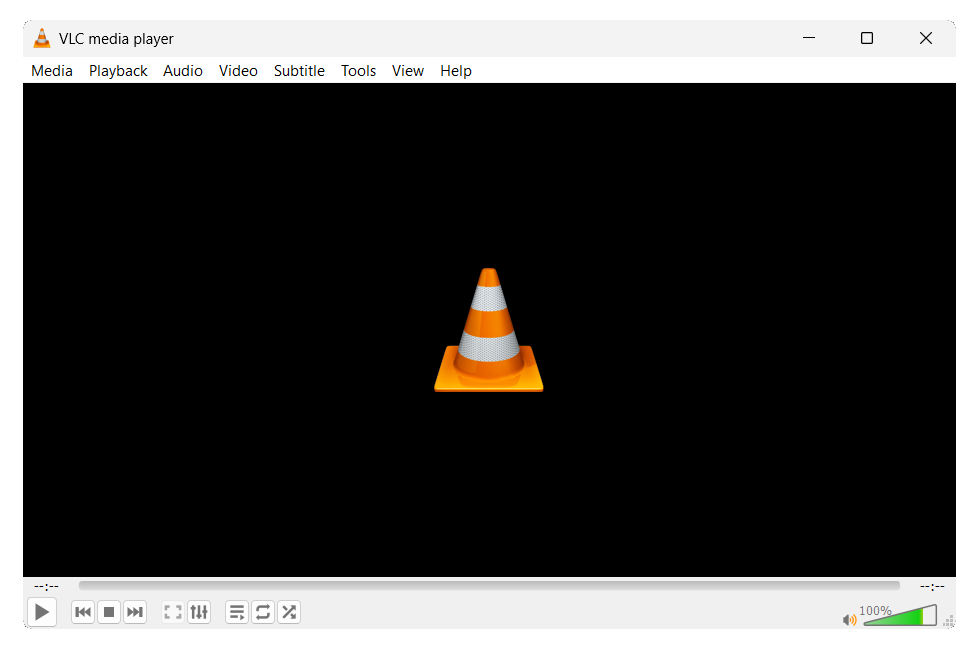Open the Tools menu
The width and height of the screenshot is (975, 652).
358,71
